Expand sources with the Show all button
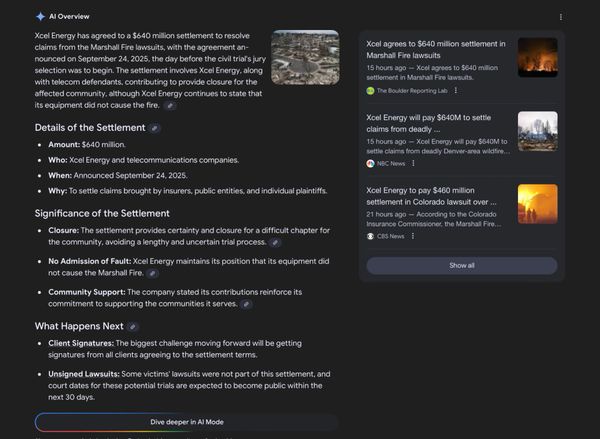 [461, 265]
